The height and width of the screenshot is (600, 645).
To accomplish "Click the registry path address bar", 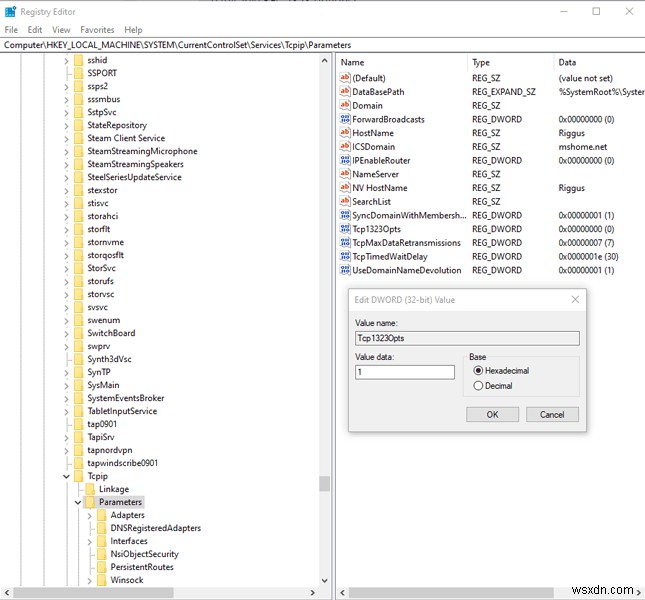I will click(322, 45).
